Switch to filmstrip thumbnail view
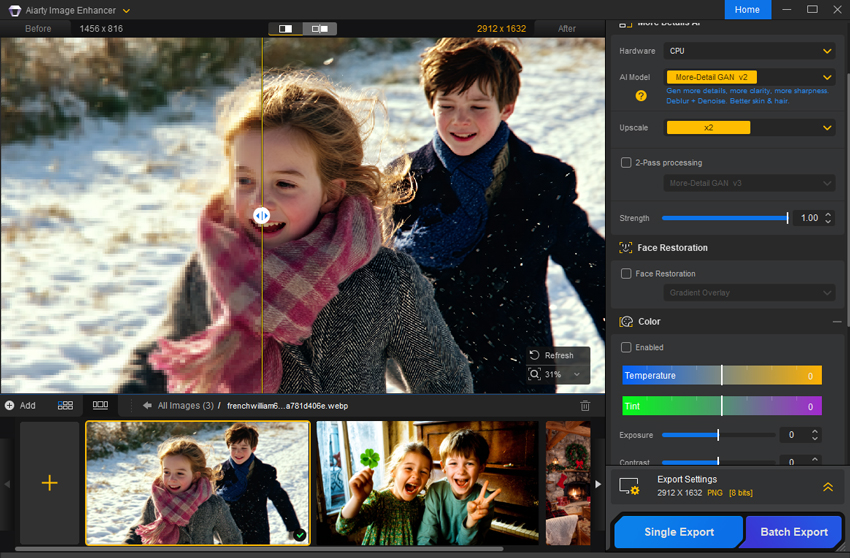850x558 pixels. [100, 406]
